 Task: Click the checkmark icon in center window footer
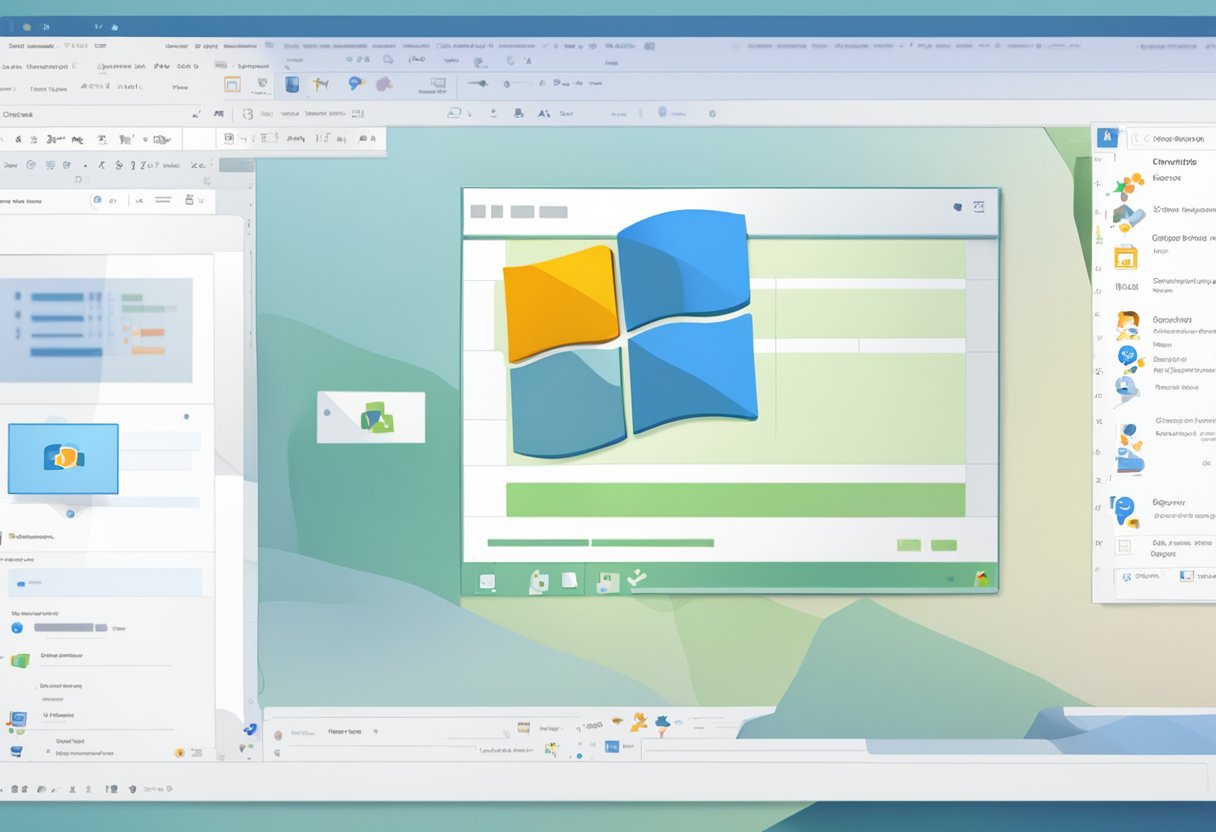[x=636, y=578]
